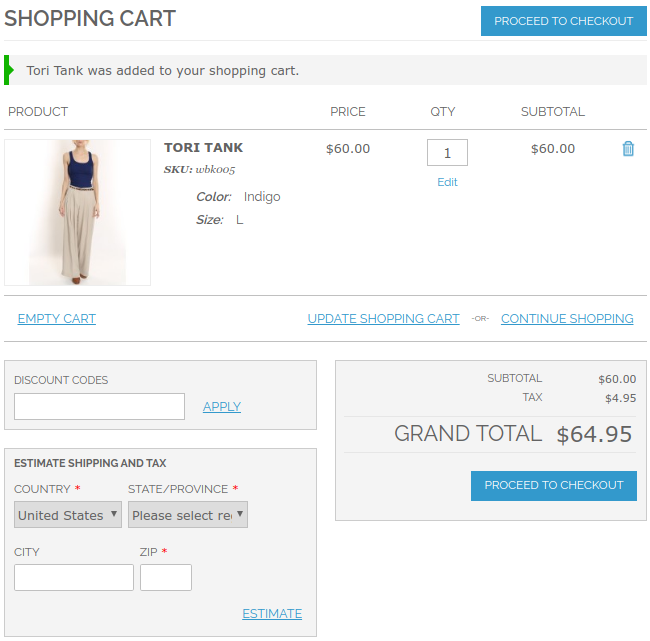Apply the discount code
Viewport: 650px width, 641px height.
(222, 407)
